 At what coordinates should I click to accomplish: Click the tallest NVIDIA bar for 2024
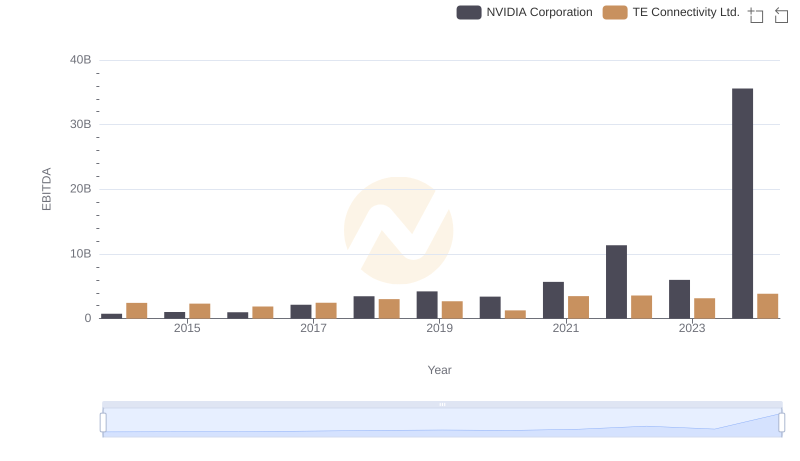tap(742, 203)
